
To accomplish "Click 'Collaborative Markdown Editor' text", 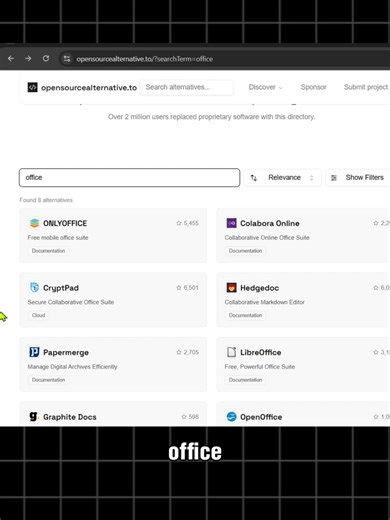I will 265,302.
